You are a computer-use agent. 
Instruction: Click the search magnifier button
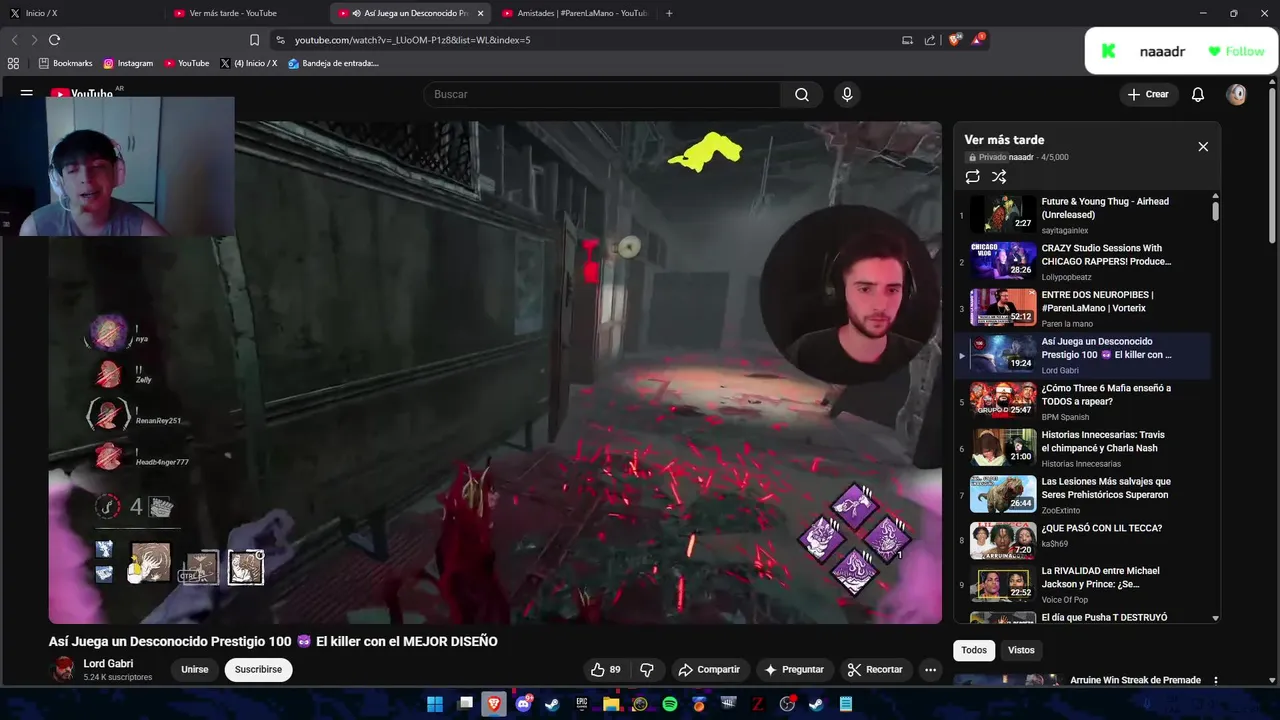802,94
